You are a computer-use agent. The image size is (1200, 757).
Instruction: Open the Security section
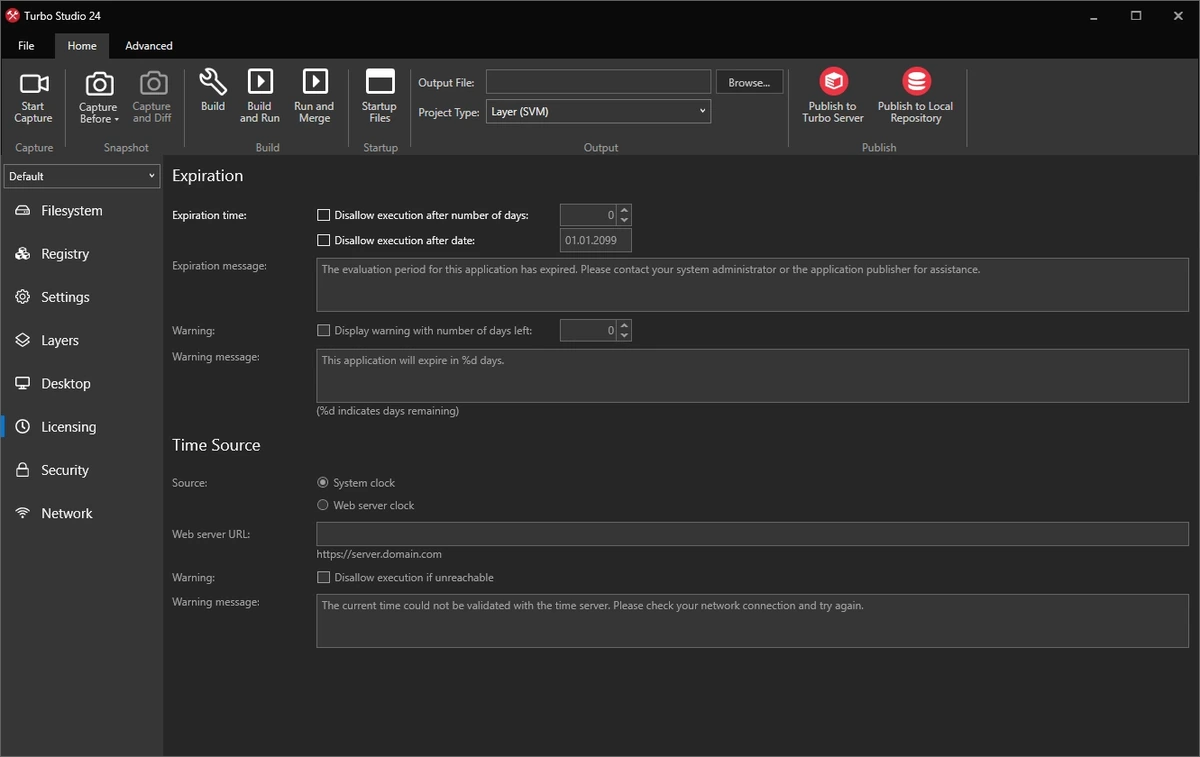pyautogui.click(x=81, y=470)
